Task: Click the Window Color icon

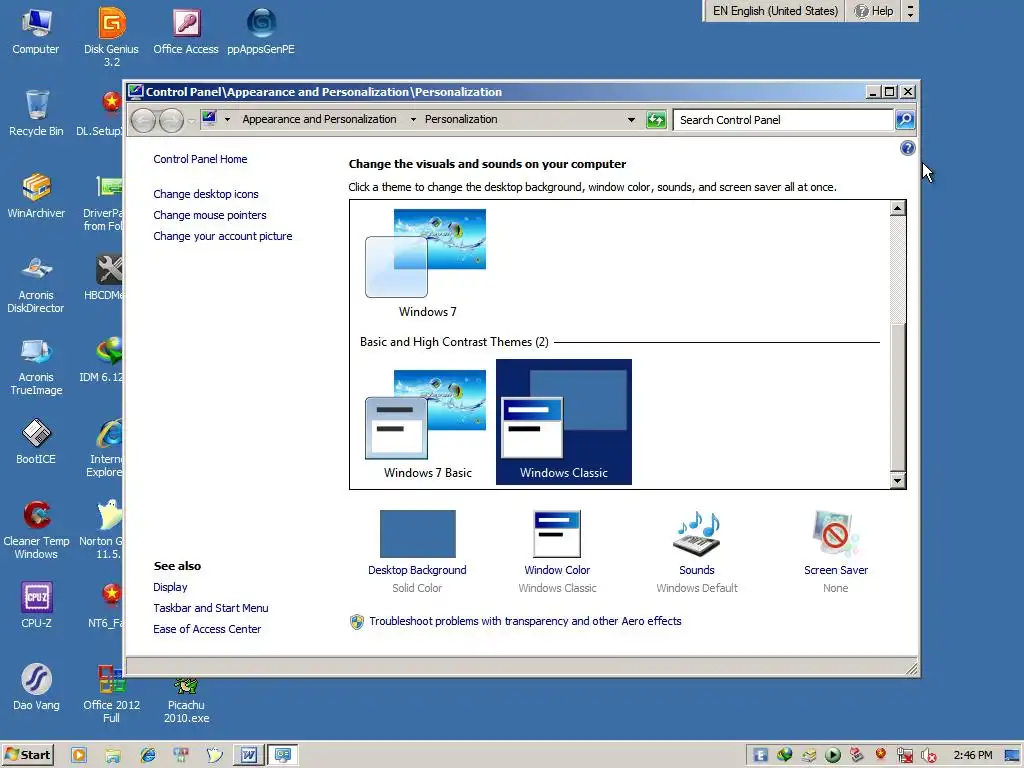Action: pyautogui.click(x=557, y=534)
